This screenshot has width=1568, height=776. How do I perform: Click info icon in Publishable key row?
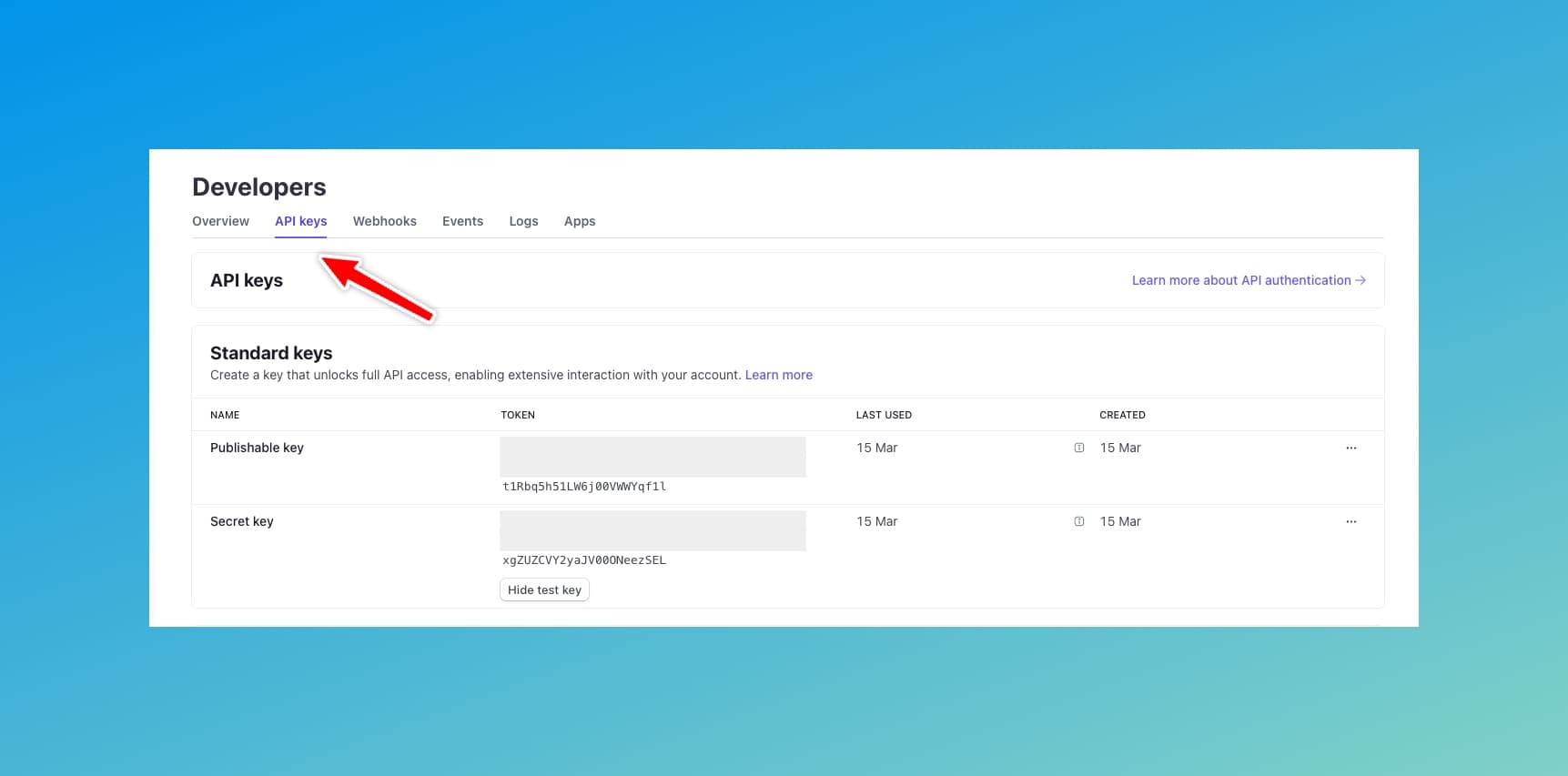click(x=1079, y=448)
